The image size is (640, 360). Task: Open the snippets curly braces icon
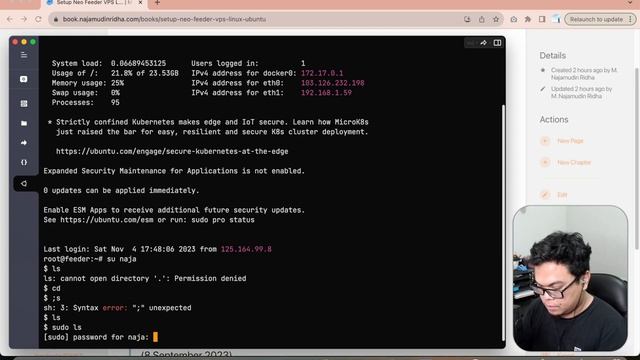[x=24, y=162]
